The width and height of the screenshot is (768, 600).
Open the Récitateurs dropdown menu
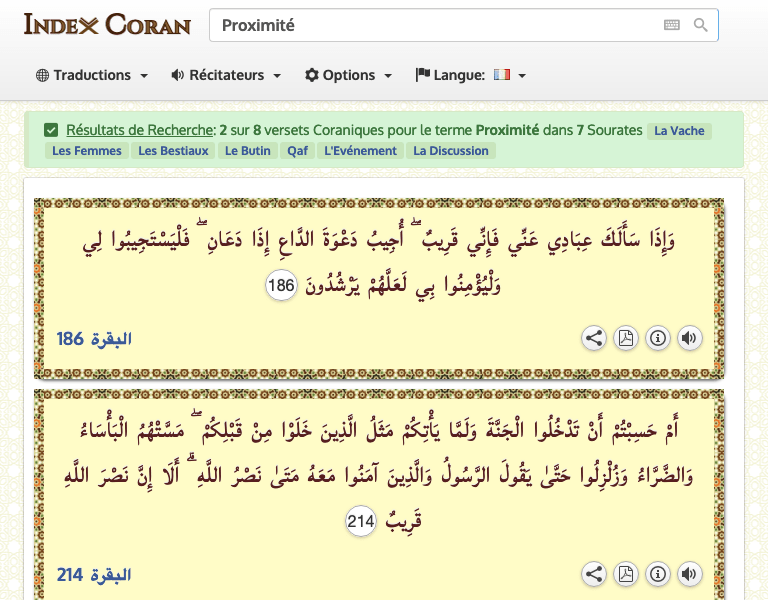coord(226,75)
